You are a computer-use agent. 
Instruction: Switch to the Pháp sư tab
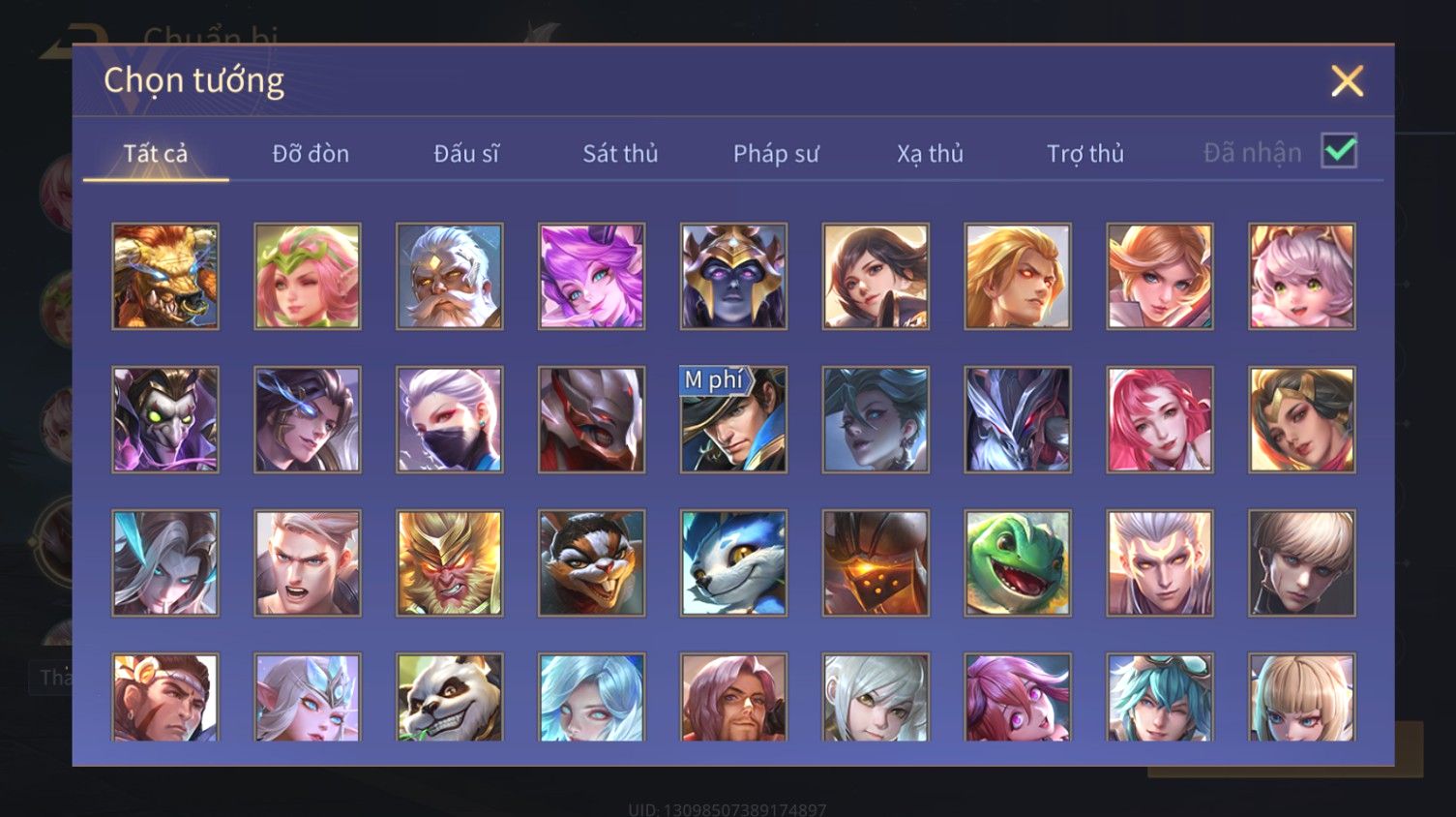tap(776, 153)
